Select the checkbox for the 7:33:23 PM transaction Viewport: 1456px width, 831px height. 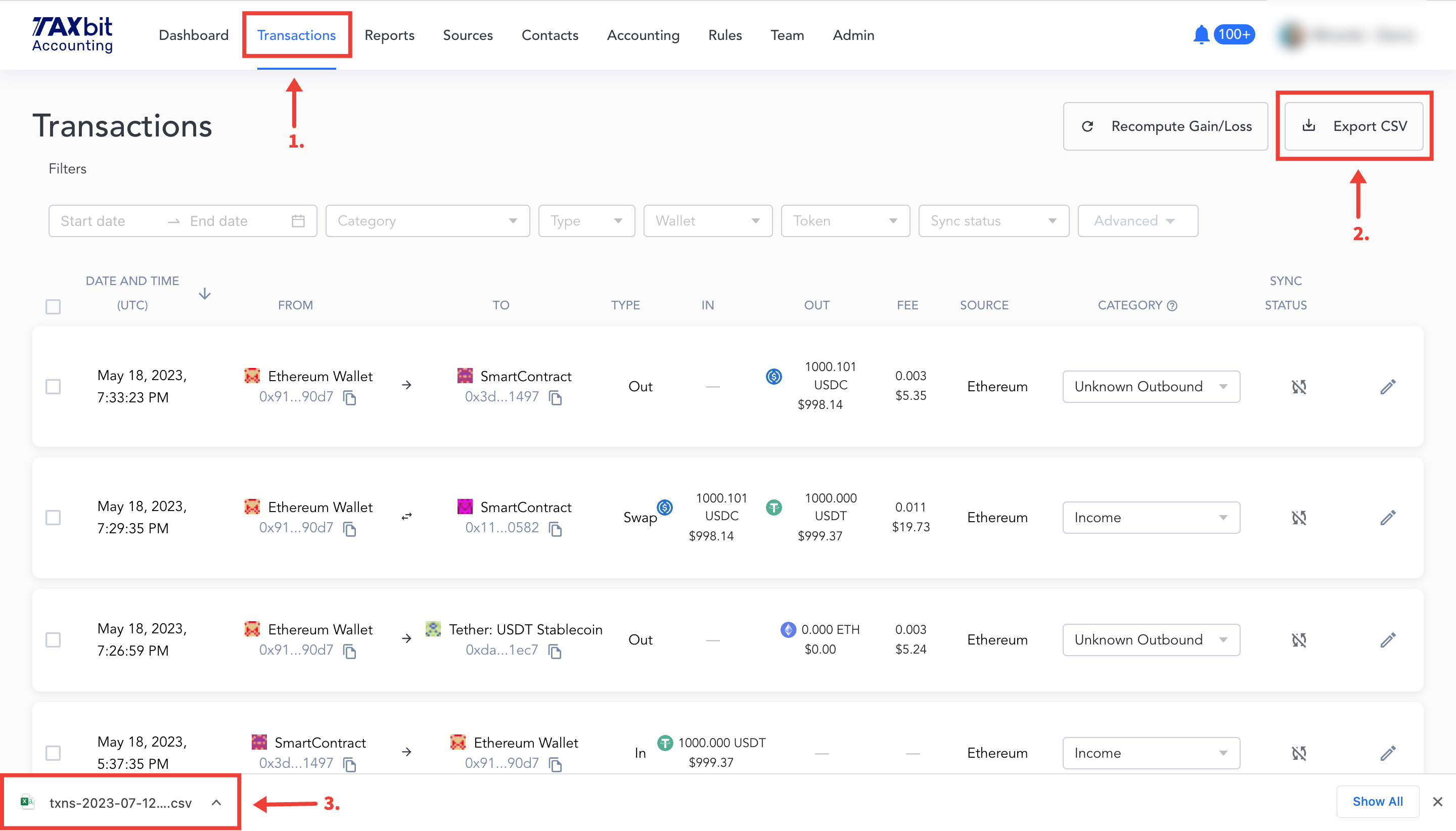pyautogui.click(x=53, y=387)
